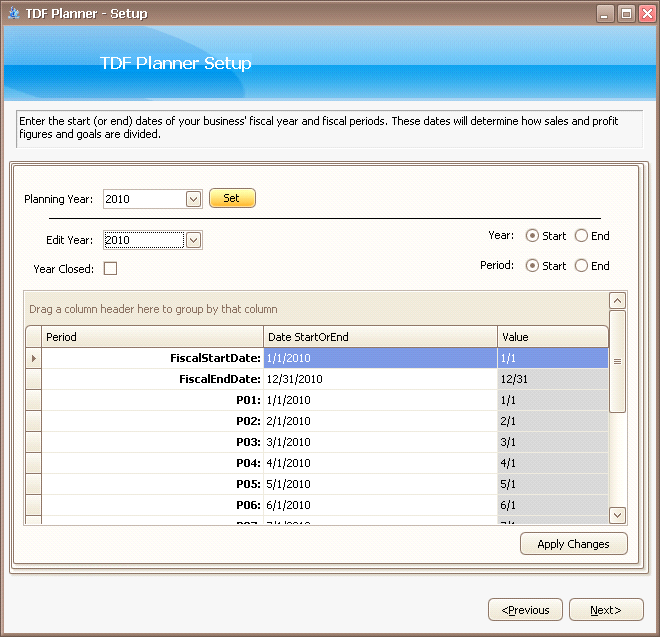Image resolution: width=660 pixels, height=637 pixels.
Task: Click the TDF Planner app icon in title bar
Action: [13, 13]
